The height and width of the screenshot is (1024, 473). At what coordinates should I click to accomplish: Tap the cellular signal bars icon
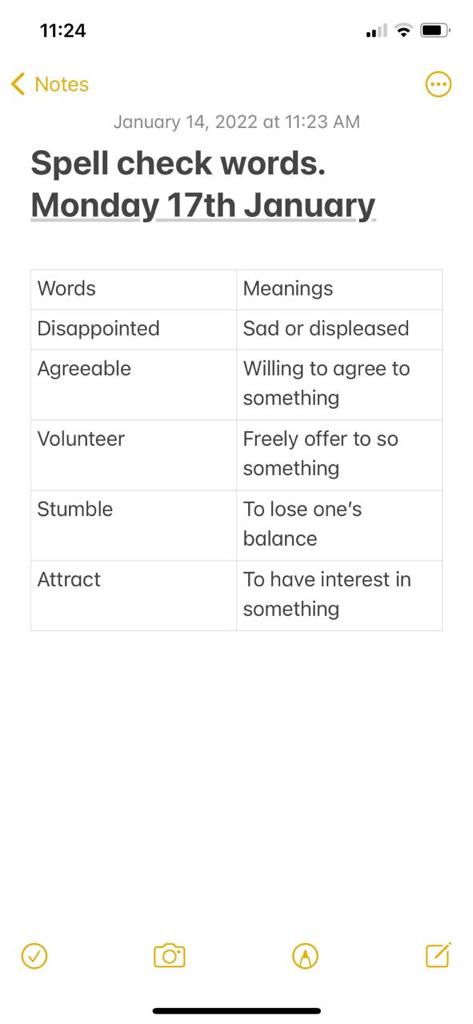(377, 31)
